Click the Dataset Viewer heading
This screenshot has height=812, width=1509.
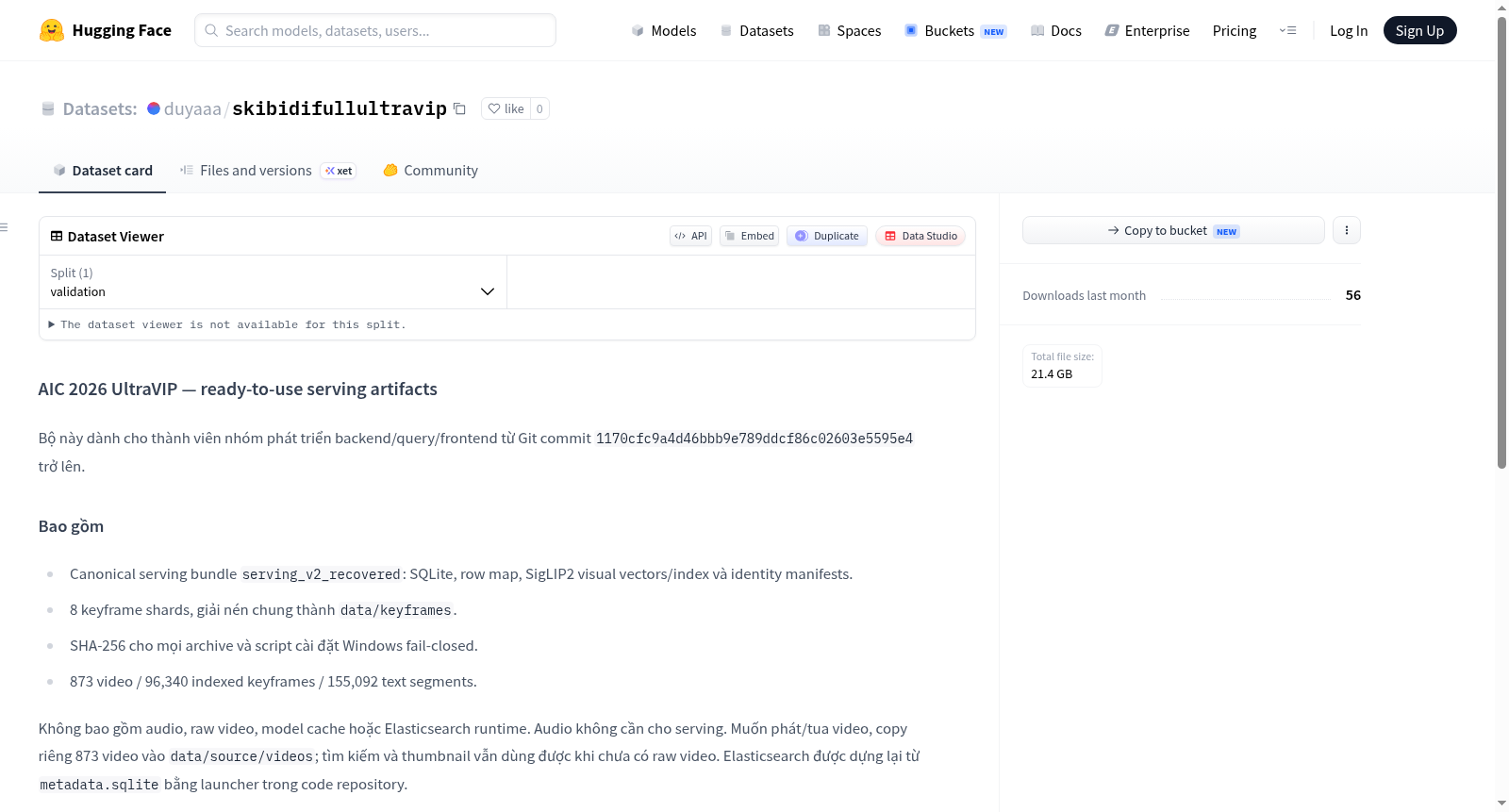tap(108, 236)
